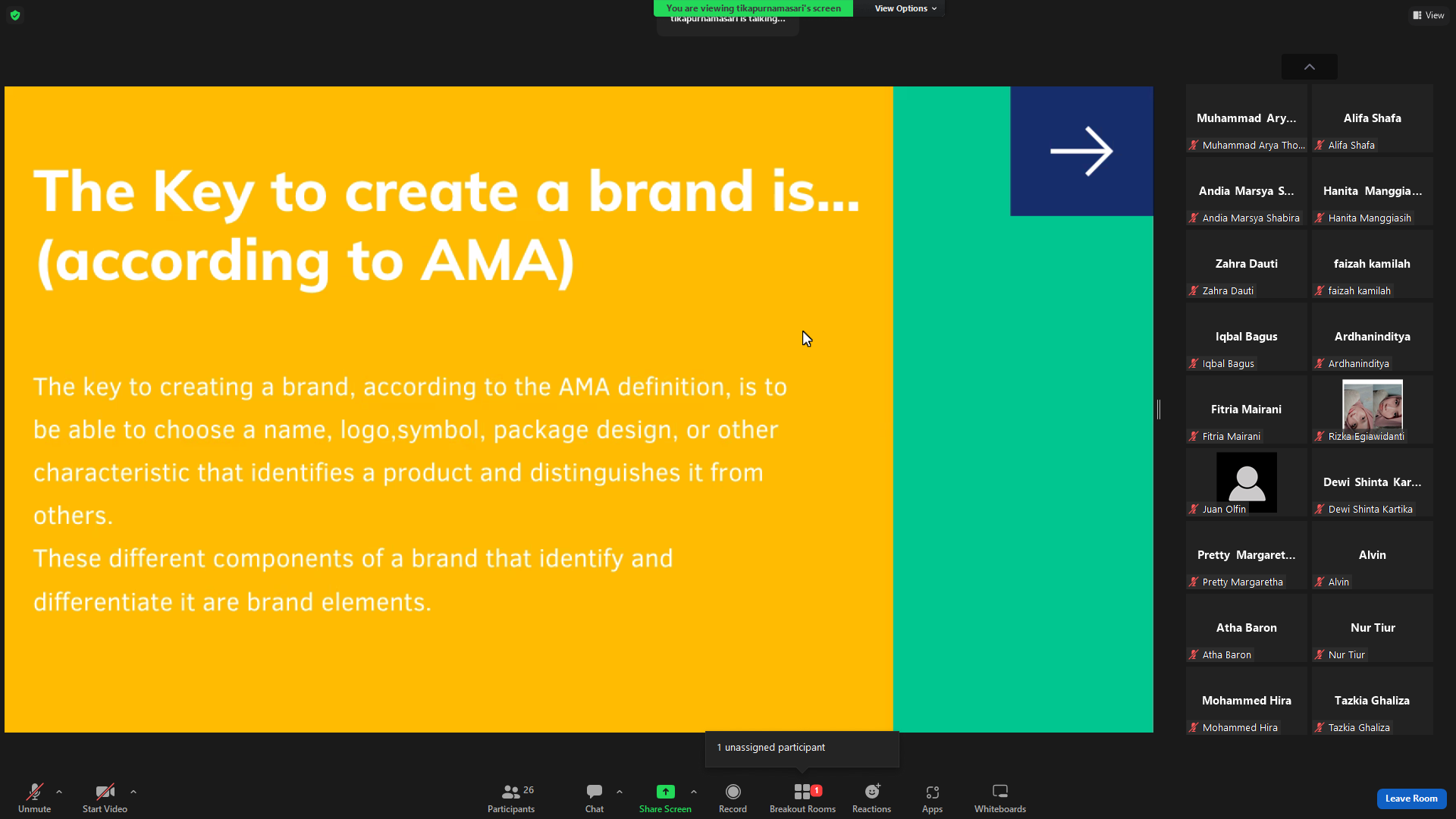Start recording with Record button

(733, 799)
